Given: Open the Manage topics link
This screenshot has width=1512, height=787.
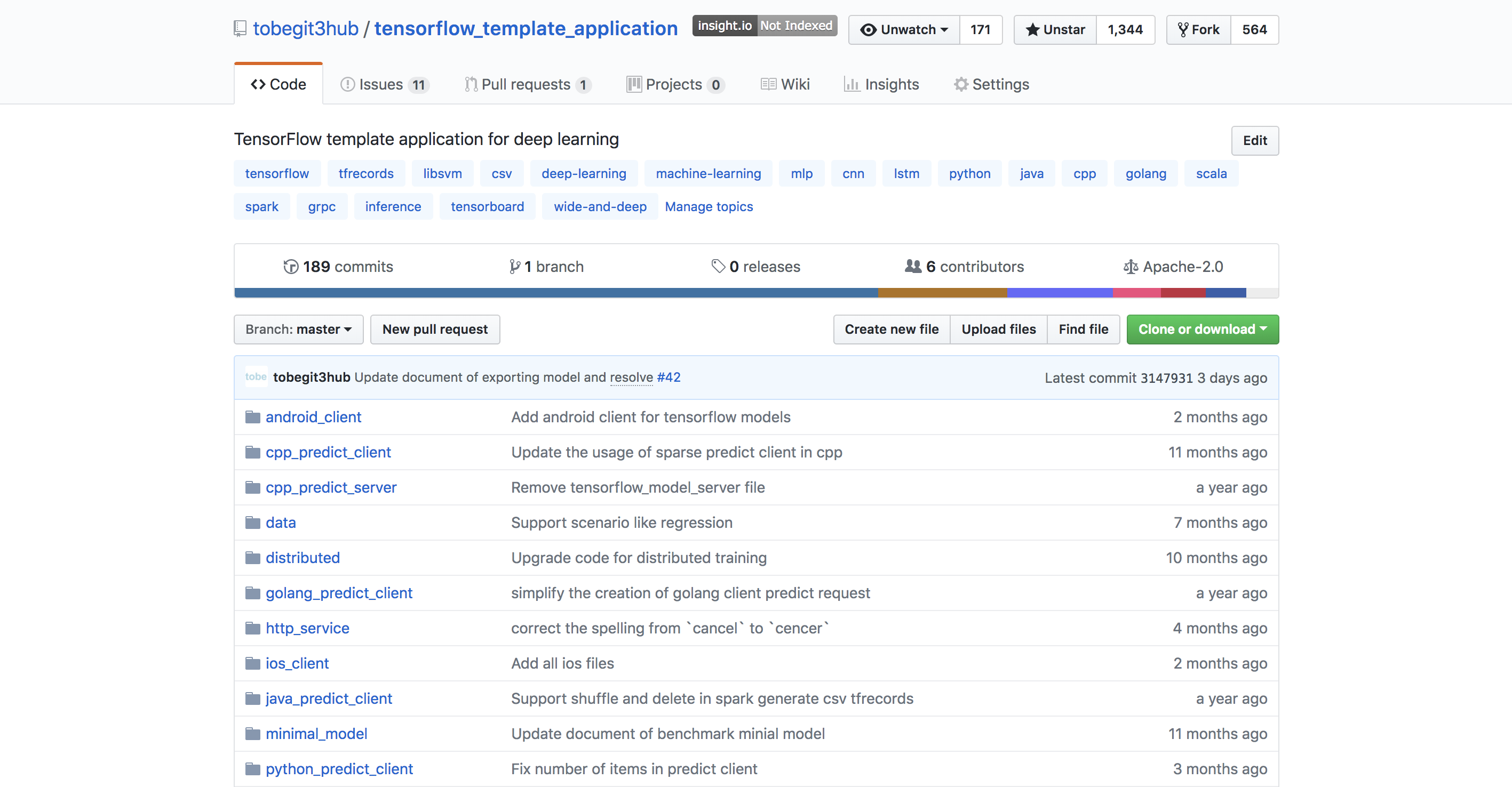Looking at the screenshot, I should pos(709,206).
